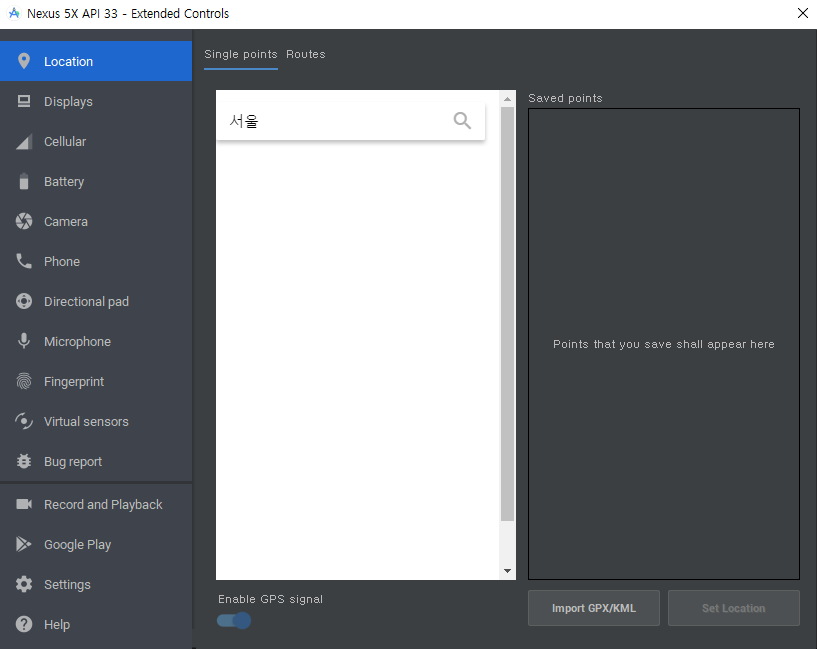The height and width of the screenshot is (649, 817).
Task: Click the Cellular signal icon
Action: pyautogui.click(x=23, y=141)
